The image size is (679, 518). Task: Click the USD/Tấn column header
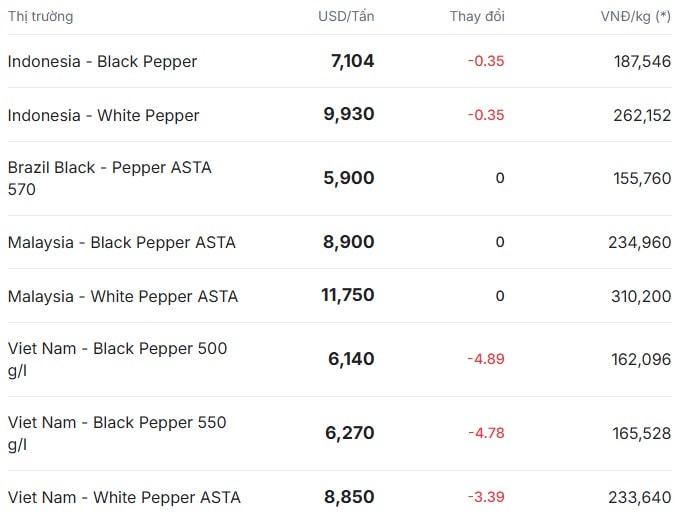pyautogui.click(x=346, y=16)
